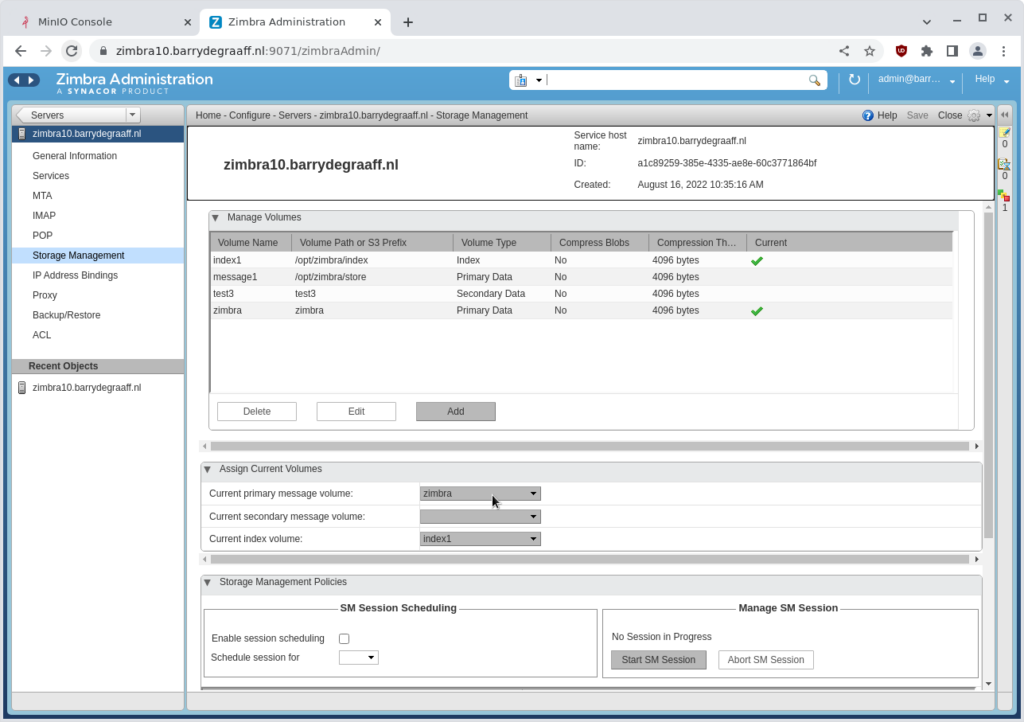Open the settings gear next to Close
The height and width of the screenshot is (722, 1024).
974,116
